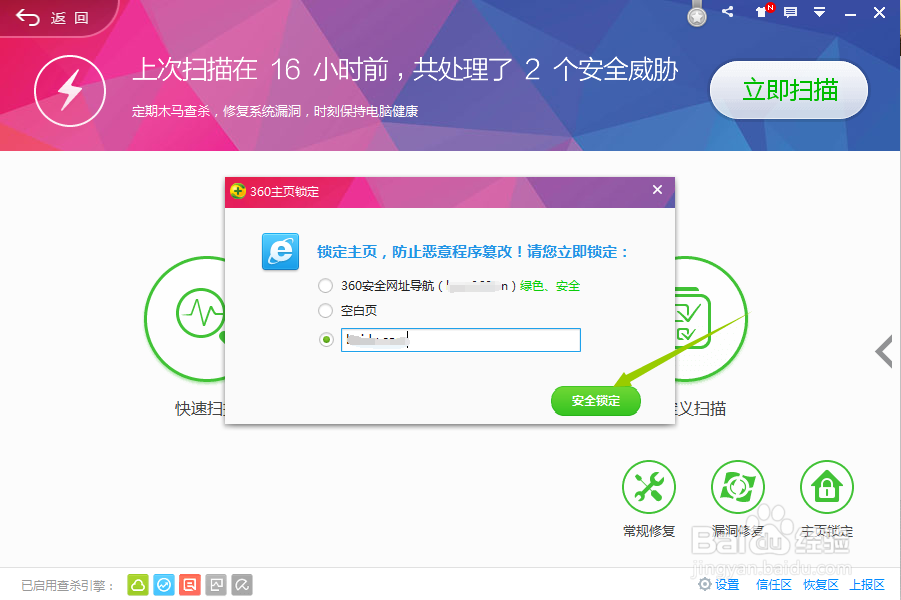This screenshot has width=901, height=600.
Task: Open the feedback message icon
Action: coord(791,12)
